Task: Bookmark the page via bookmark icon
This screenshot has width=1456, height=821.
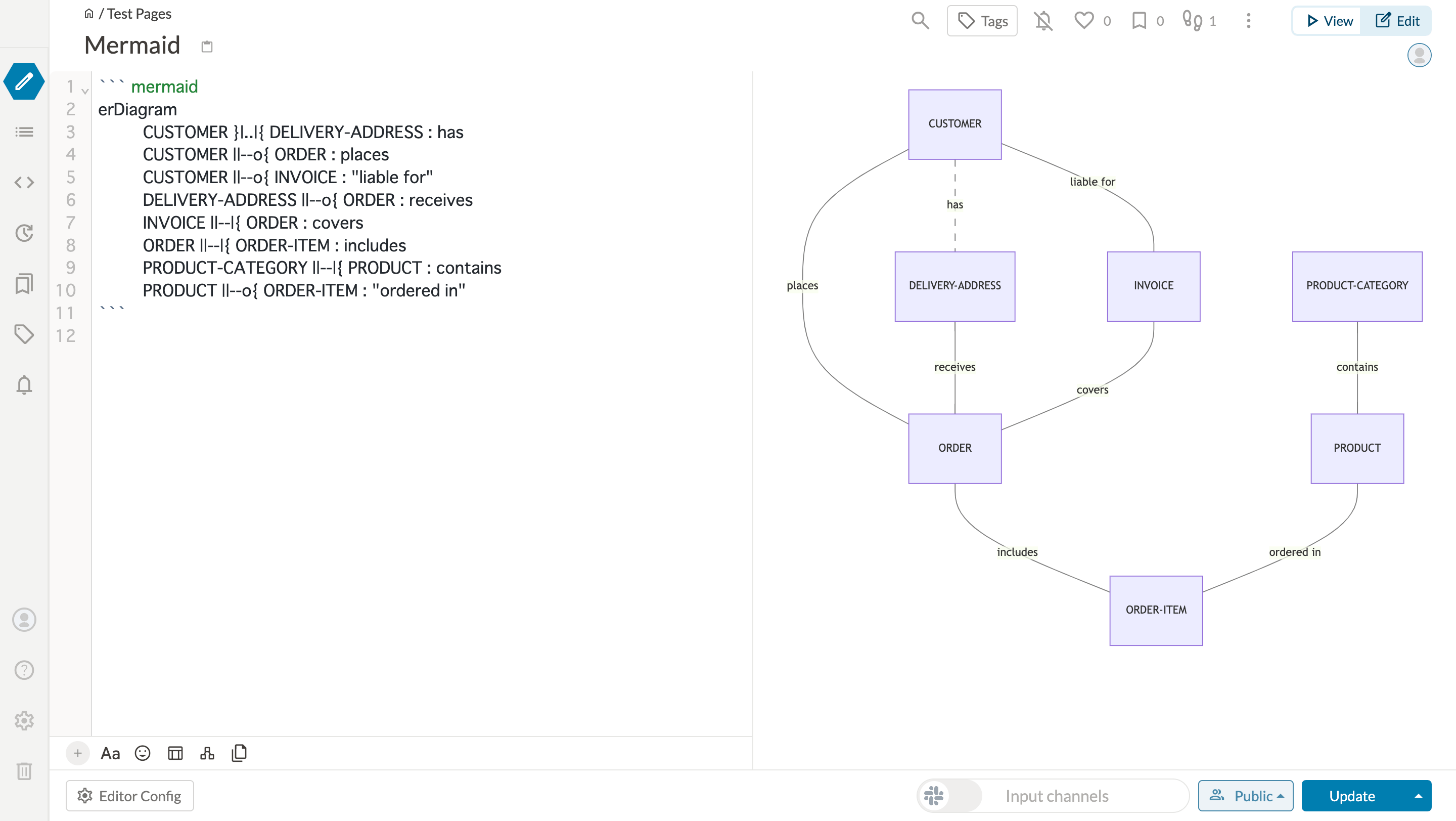Action: point(1139,21)
